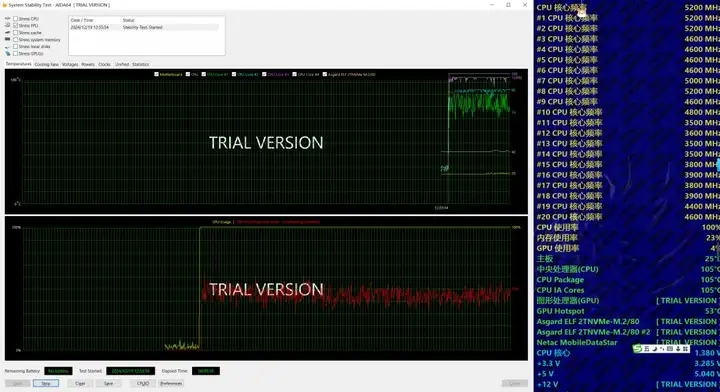Open the Statistics tab
This screenshot has height=392, width=720.
coord(141,64)
